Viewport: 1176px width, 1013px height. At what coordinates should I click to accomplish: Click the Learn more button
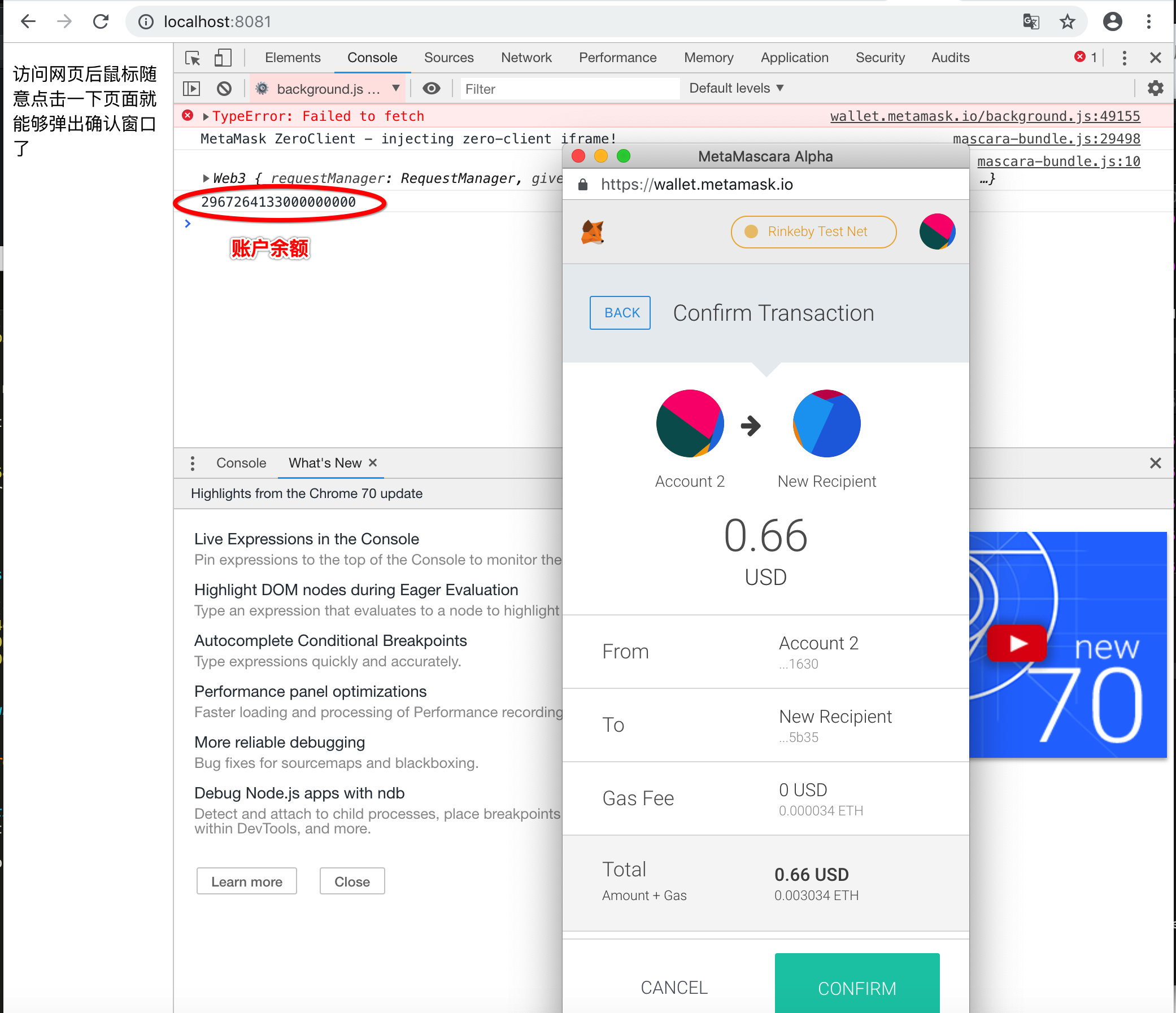(x=246, y=881)
